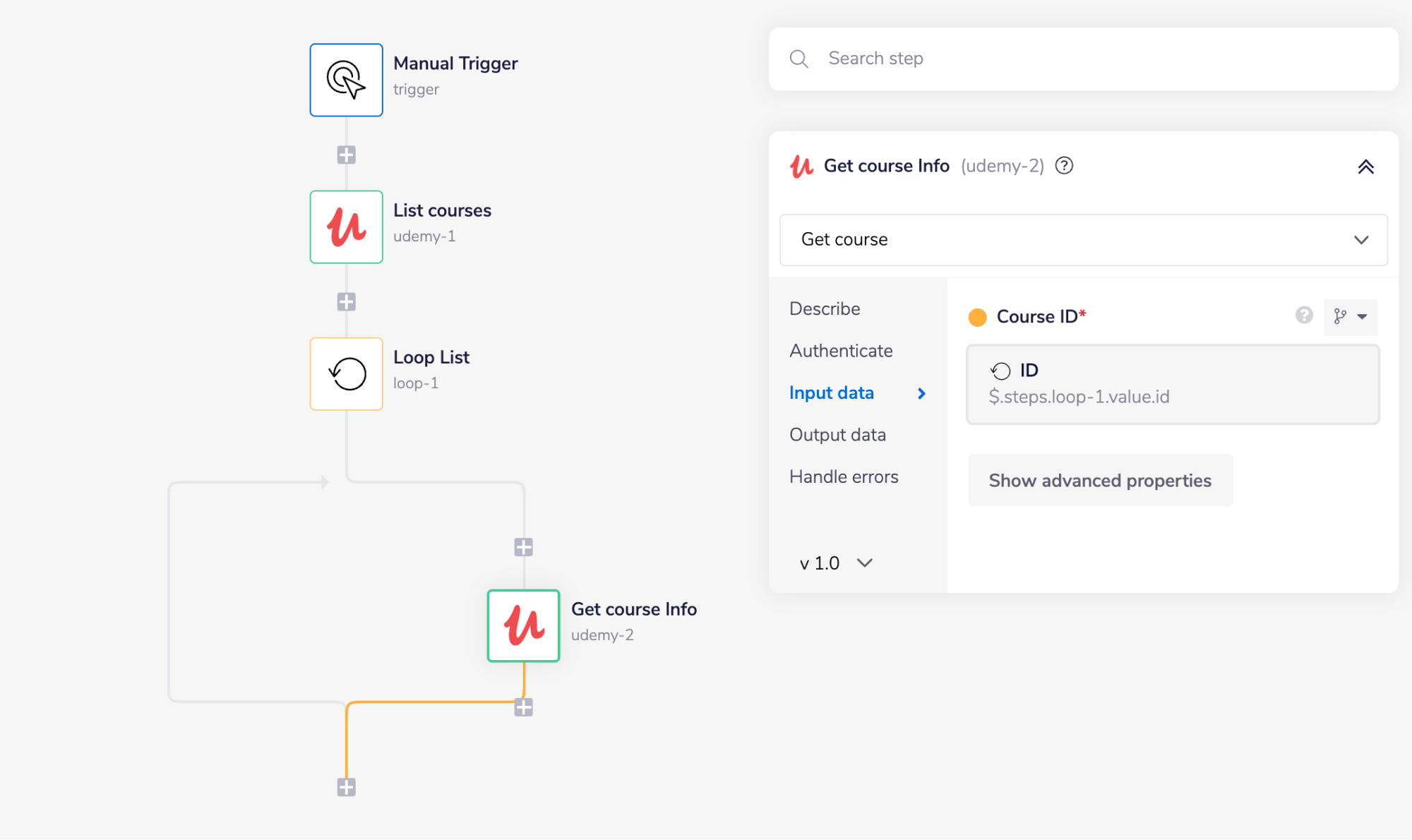Click the plus below Manual Trigger

tap(345, 154)
